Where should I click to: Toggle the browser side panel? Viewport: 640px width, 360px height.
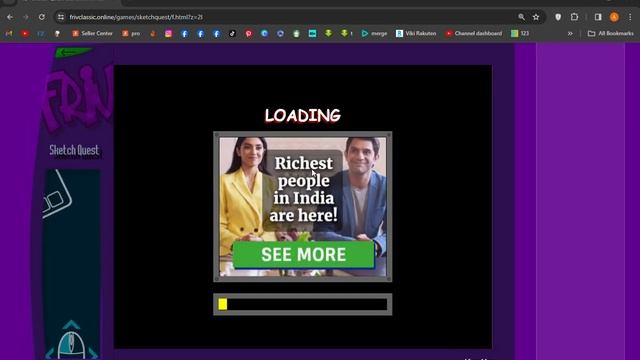598,17
